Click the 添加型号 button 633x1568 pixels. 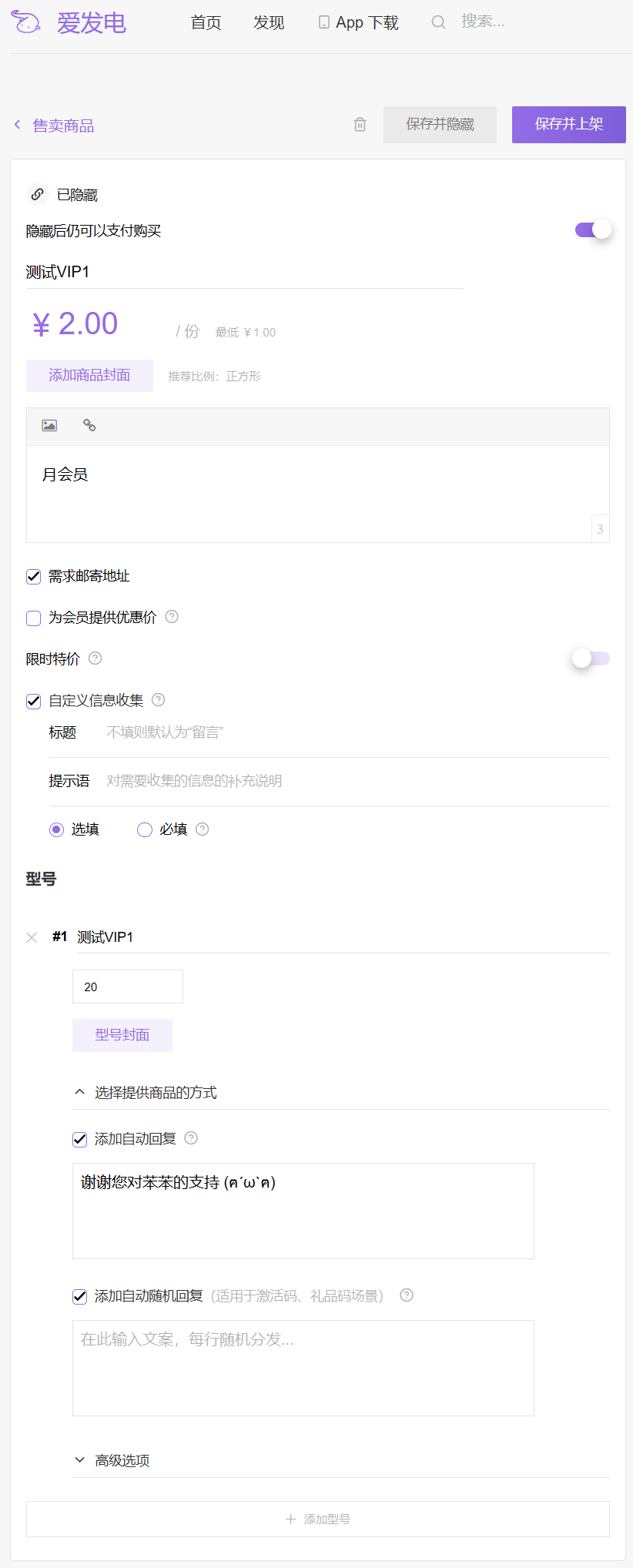(x=317, y=1519)
